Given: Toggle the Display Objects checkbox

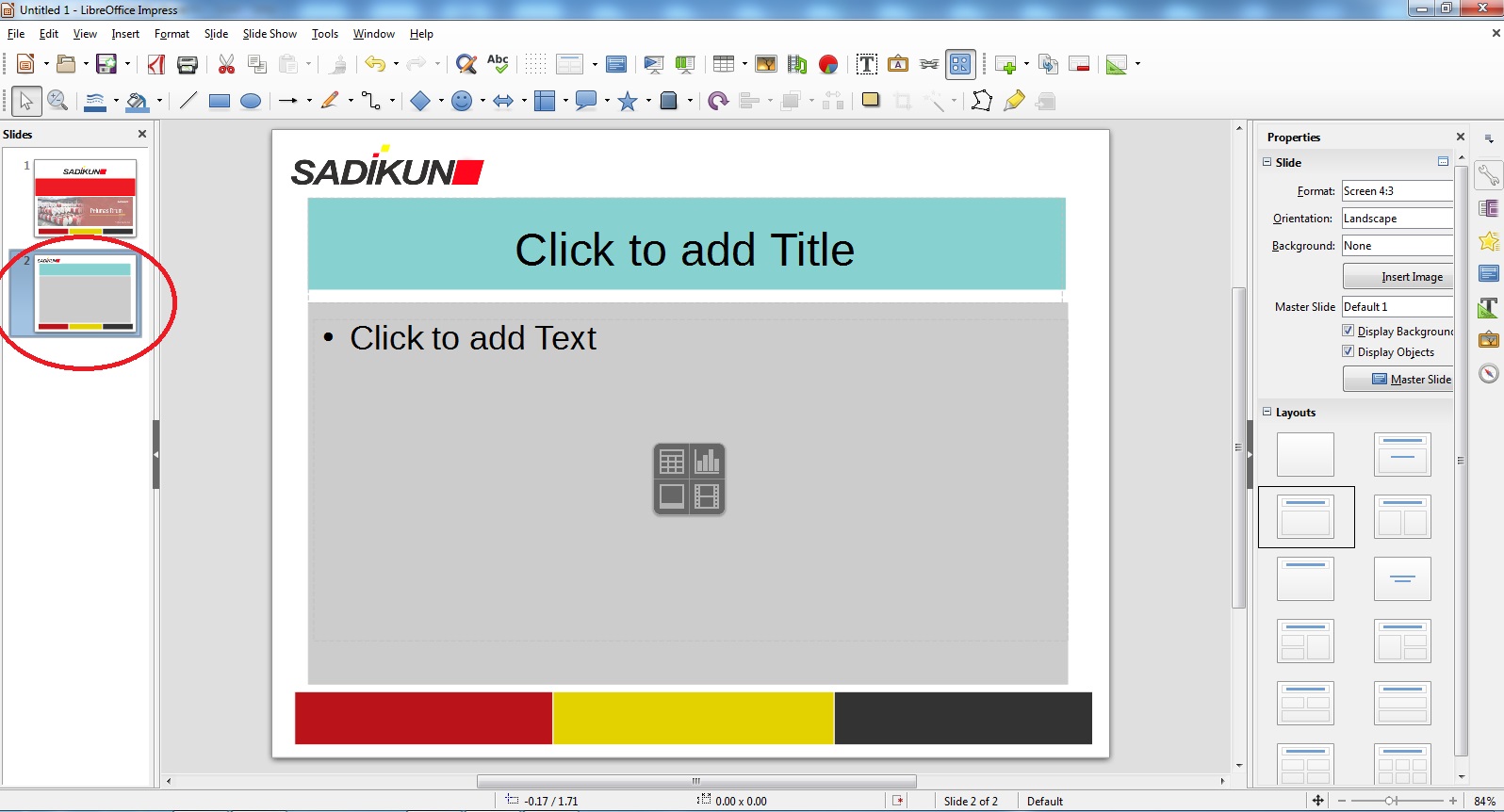Looking at the screenshot, I should pos(1348,351).
